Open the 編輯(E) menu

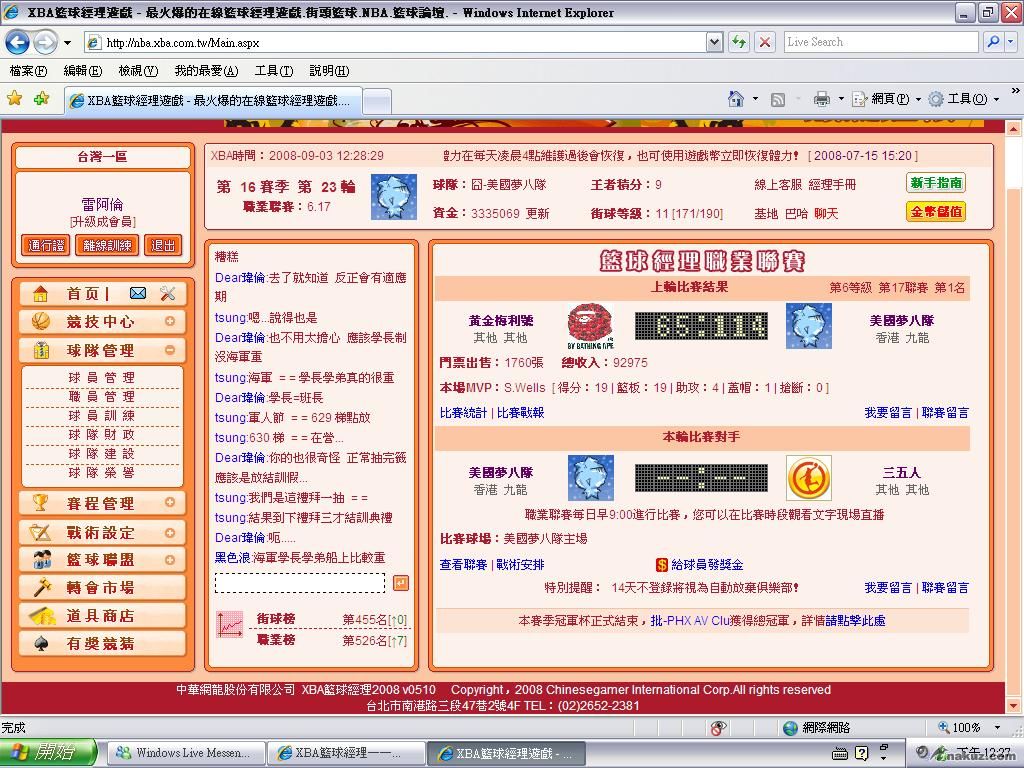coord(83,71)
